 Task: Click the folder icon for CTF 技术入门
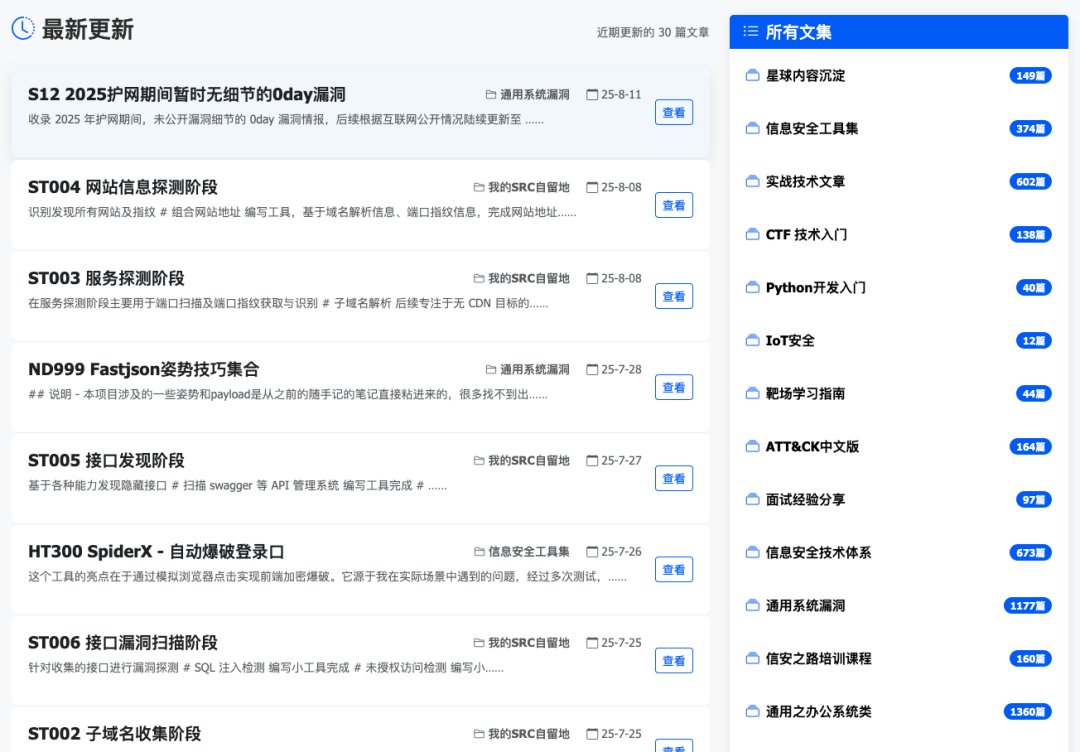click(753, 234)
